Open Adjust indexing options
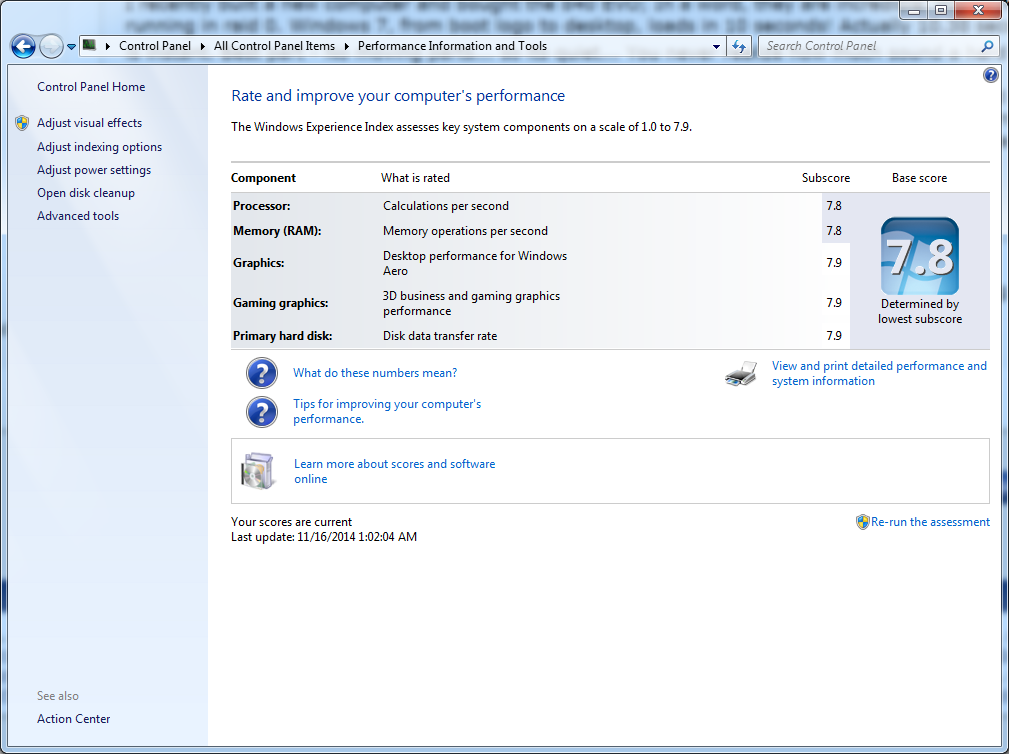1009x754 pixels. 99,147
